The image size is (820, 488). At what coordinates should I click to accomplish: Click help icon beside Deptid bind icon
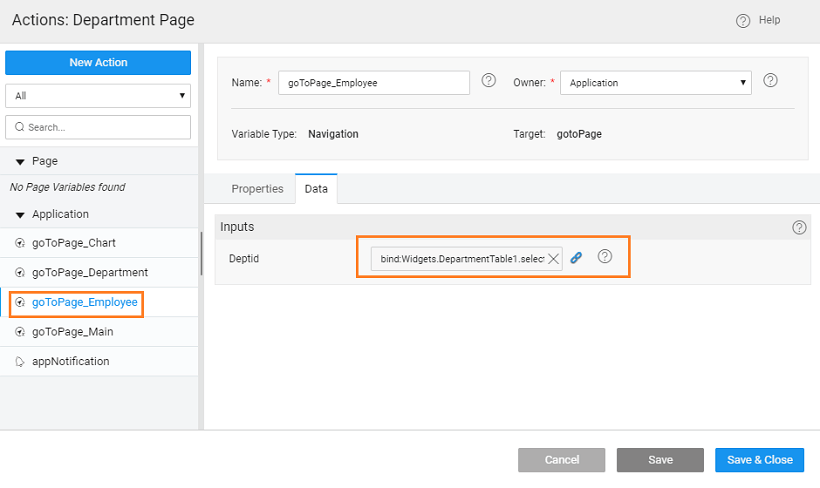pyautogui.click(x=604, y=257)
